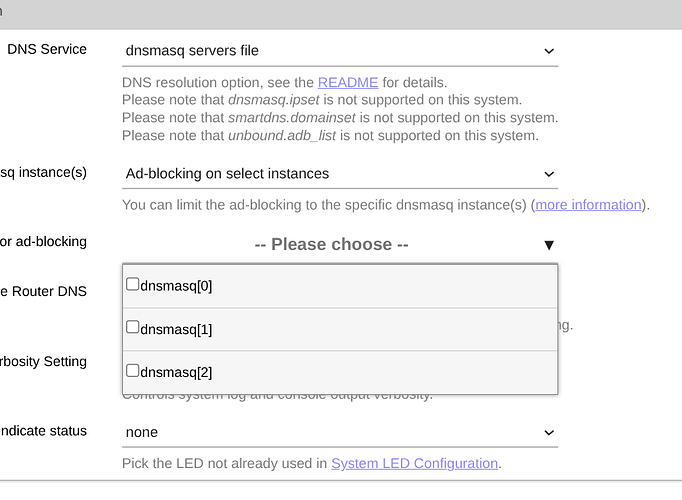The image size is (682, 500).
Task: Open the LED dropdown showing none
Action: point(338,433)
